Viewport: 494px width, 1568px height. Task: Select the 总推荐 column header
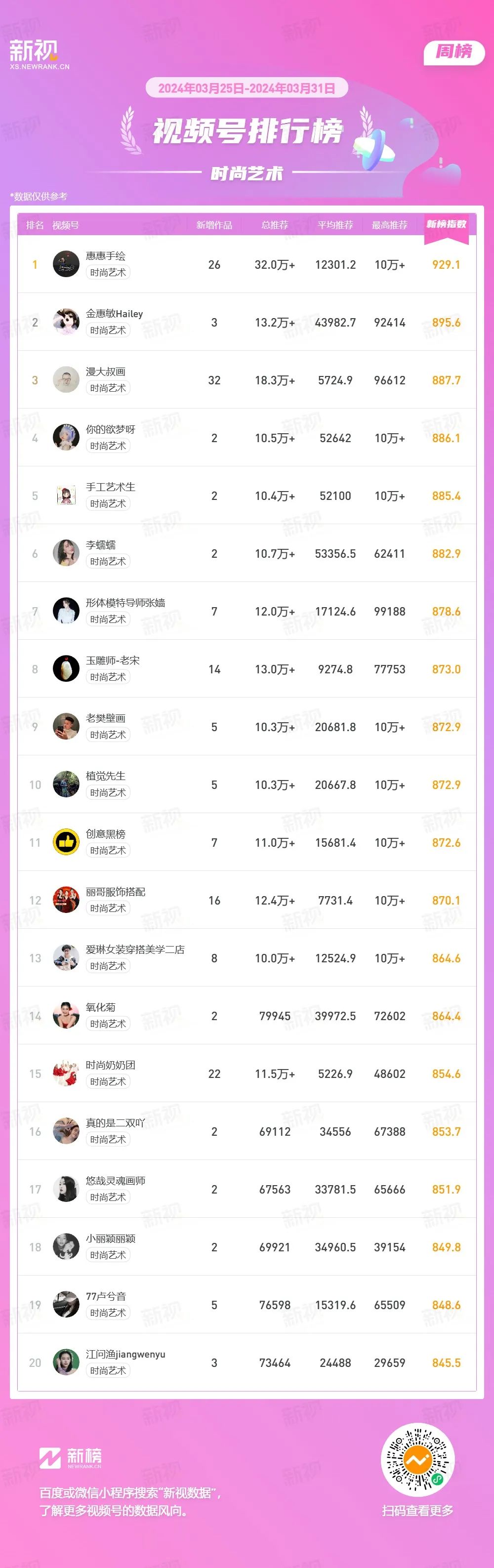coord(275,225)
